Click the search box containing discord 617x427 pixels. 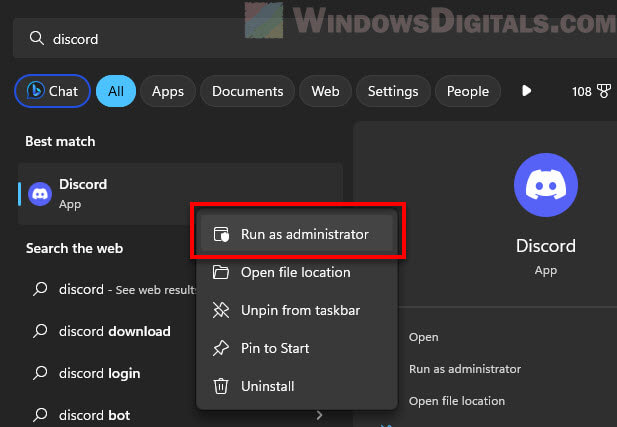pyautogui.click(x=315, y=39)
